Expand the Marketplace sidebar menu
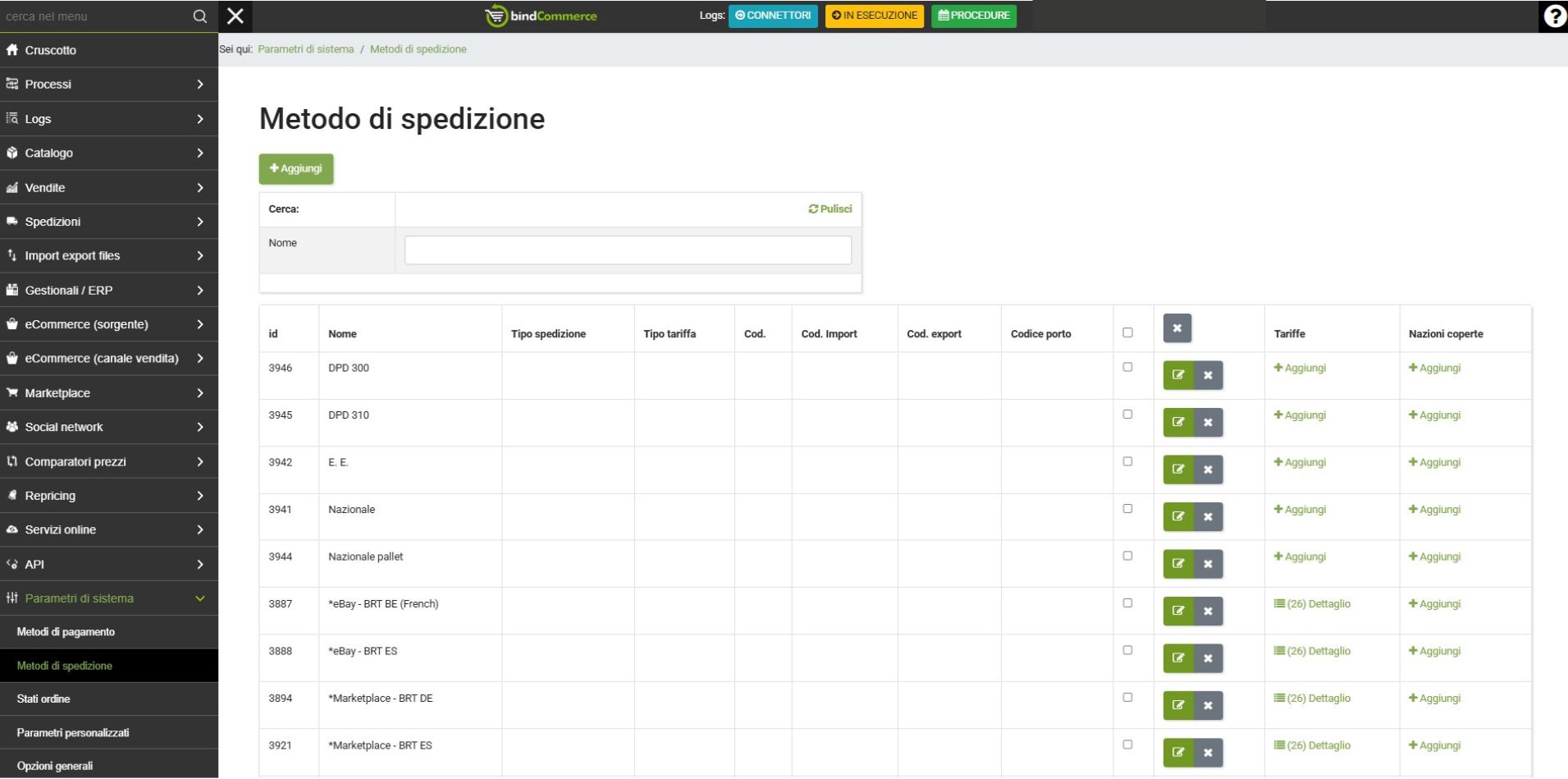The width and height of the screenshot is (1568, 779). click(x=109, y=393)
